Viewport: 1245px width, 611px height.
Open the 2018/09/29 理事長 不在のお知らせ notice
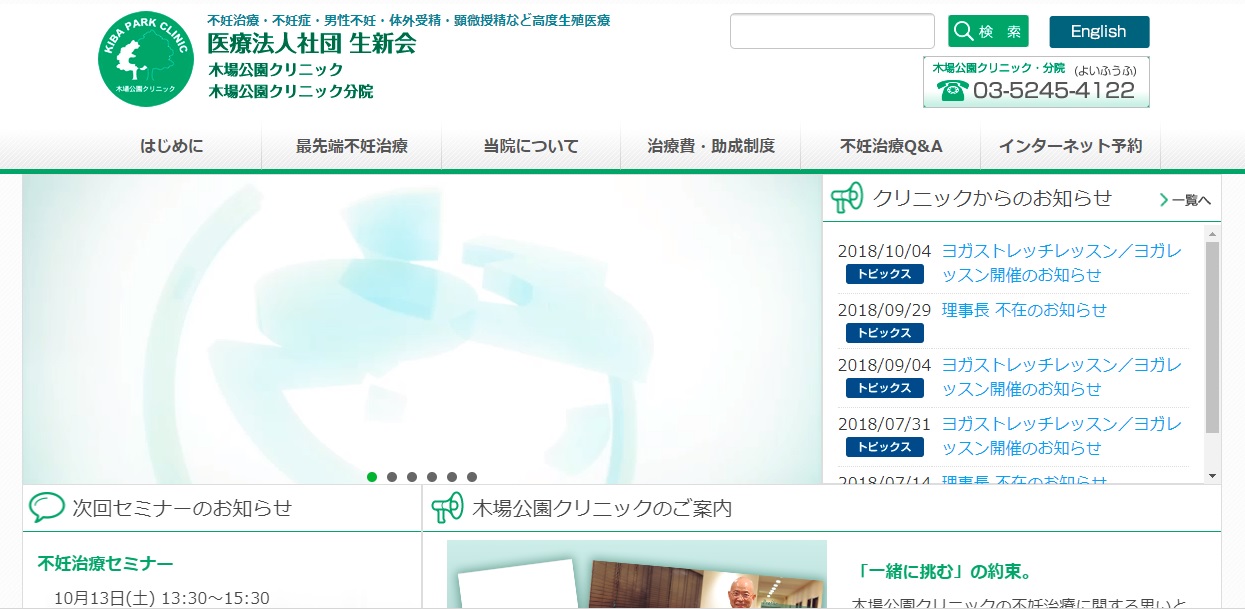tap(1024, 310)
